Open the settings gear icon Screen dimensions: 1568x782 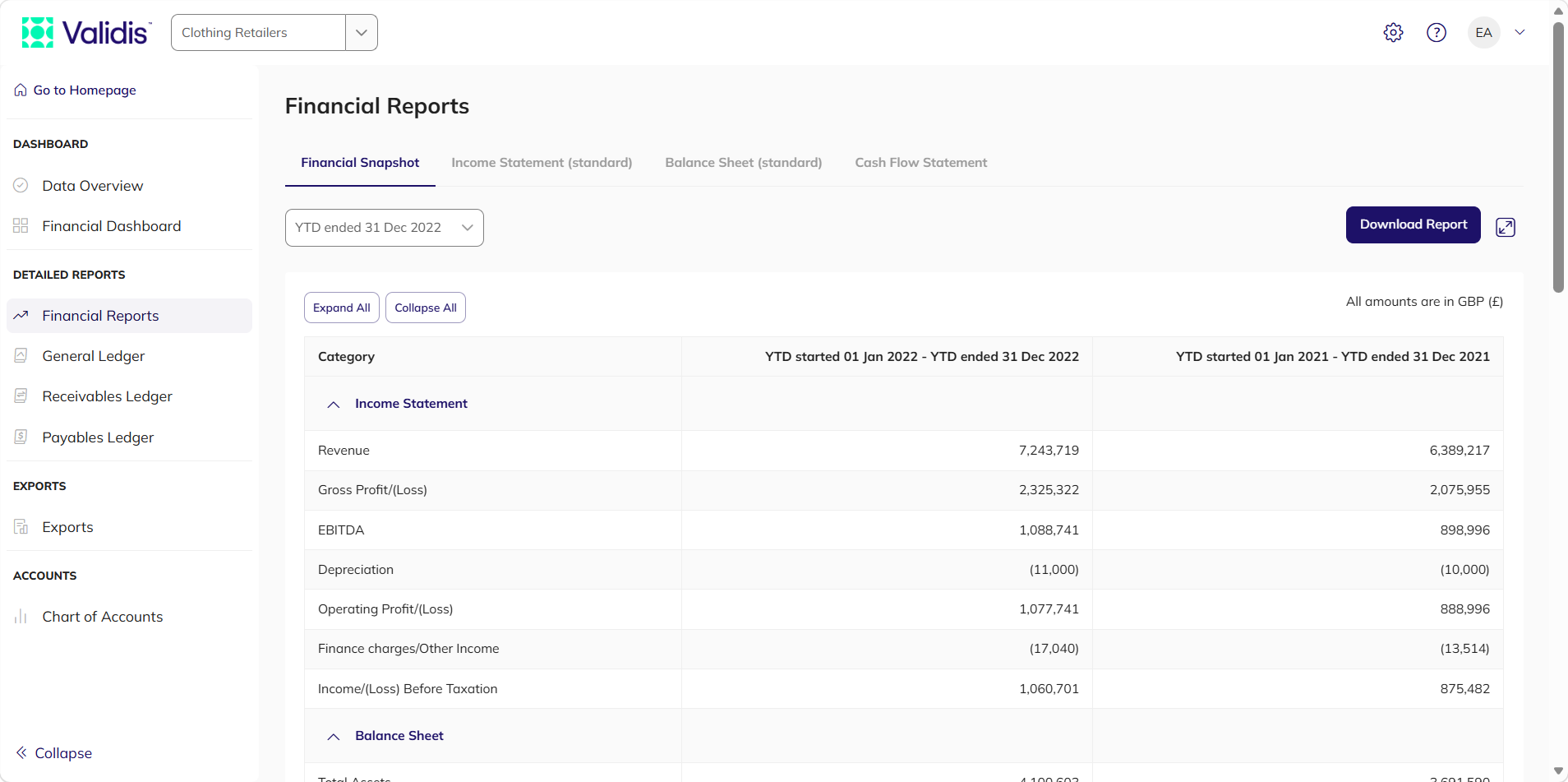pyautogui.click(x=1393, y=33)
